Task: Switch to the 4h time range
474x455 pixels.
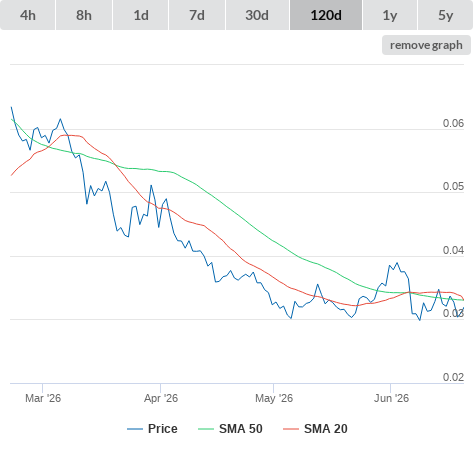Action: click(28, 15)
